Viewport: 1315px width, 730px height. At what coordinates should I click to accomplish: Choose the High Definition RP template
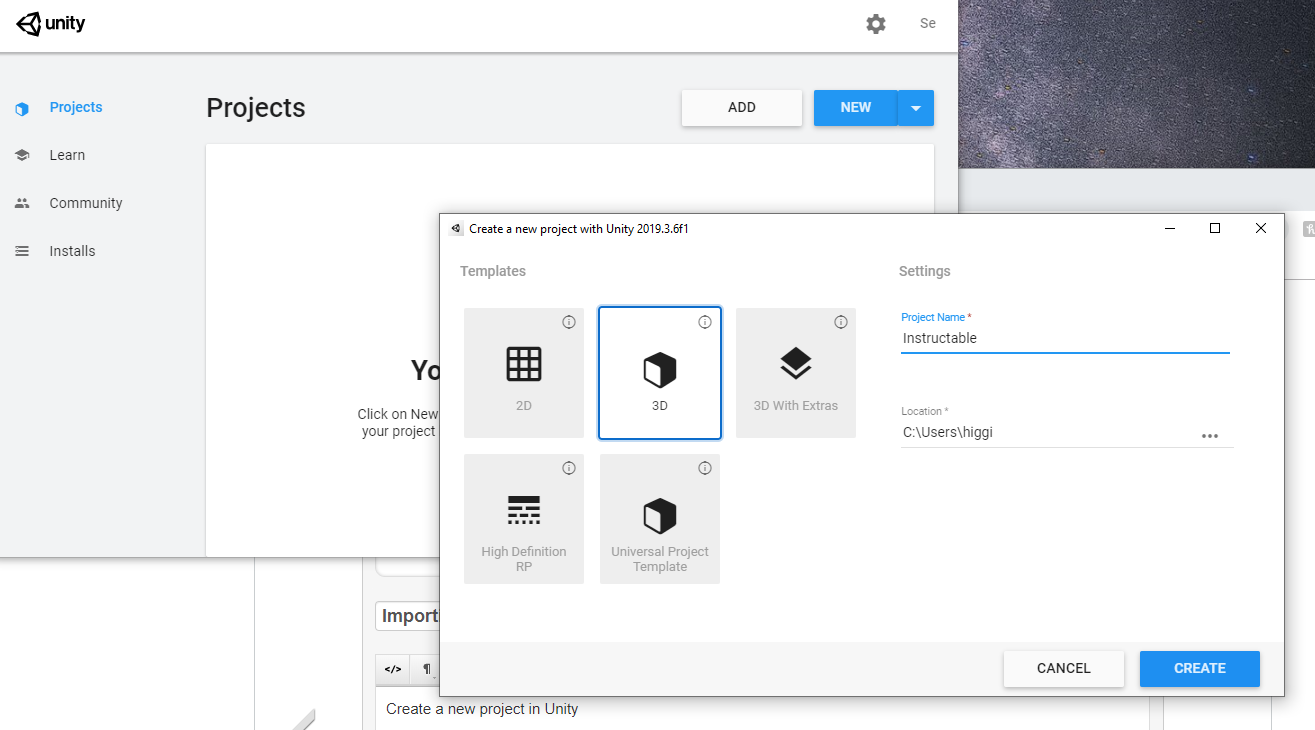click(524, 519)
